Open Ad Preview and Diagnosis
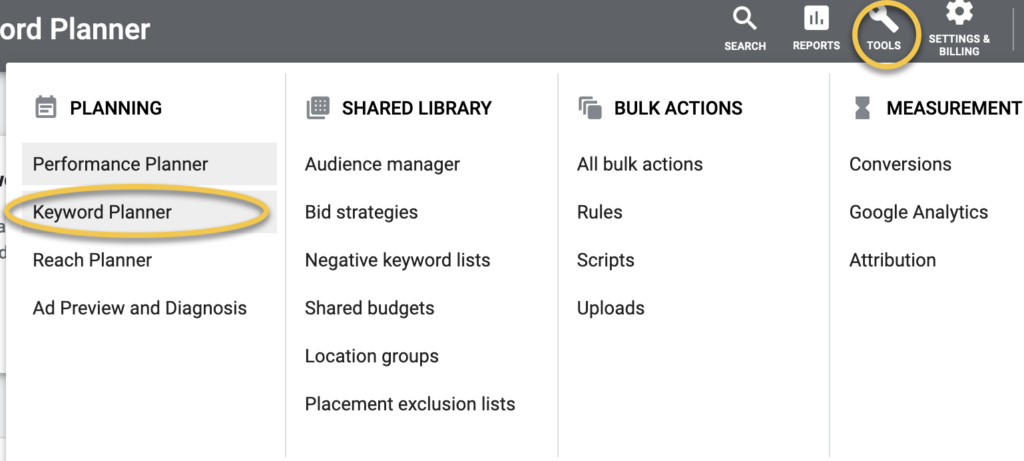This screenshot has height=461, width=1024. [139, 308]
